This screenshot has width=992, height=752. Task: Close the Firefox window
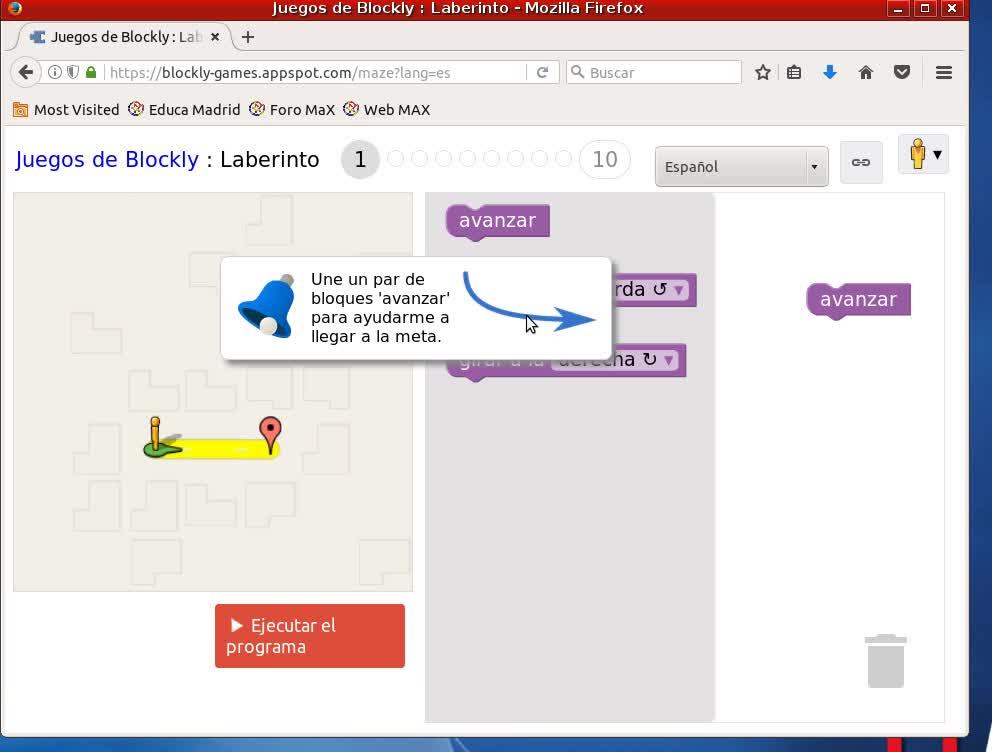pos(952,9)
